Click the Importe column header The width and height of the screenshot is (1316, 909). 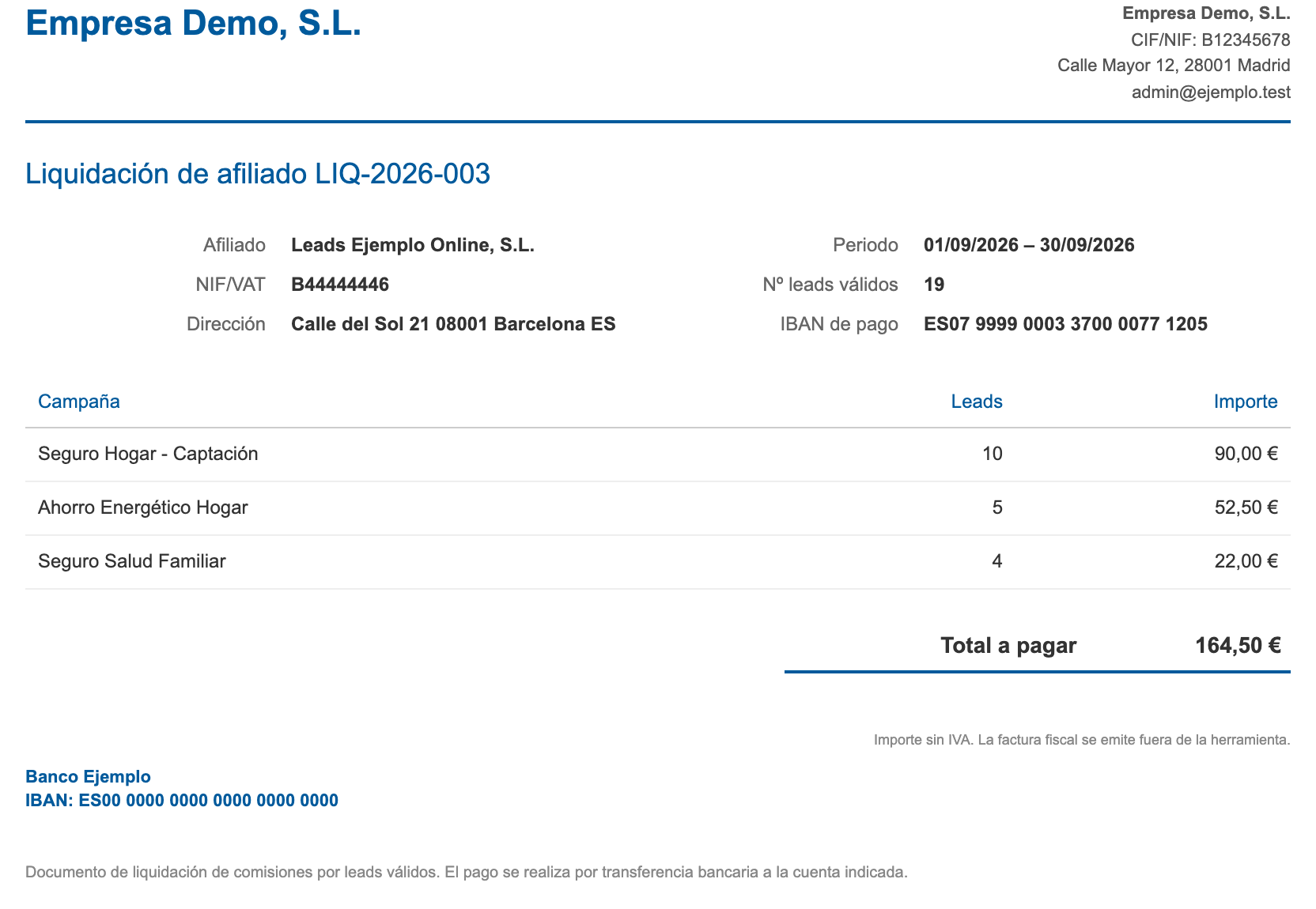[1246, 402]
